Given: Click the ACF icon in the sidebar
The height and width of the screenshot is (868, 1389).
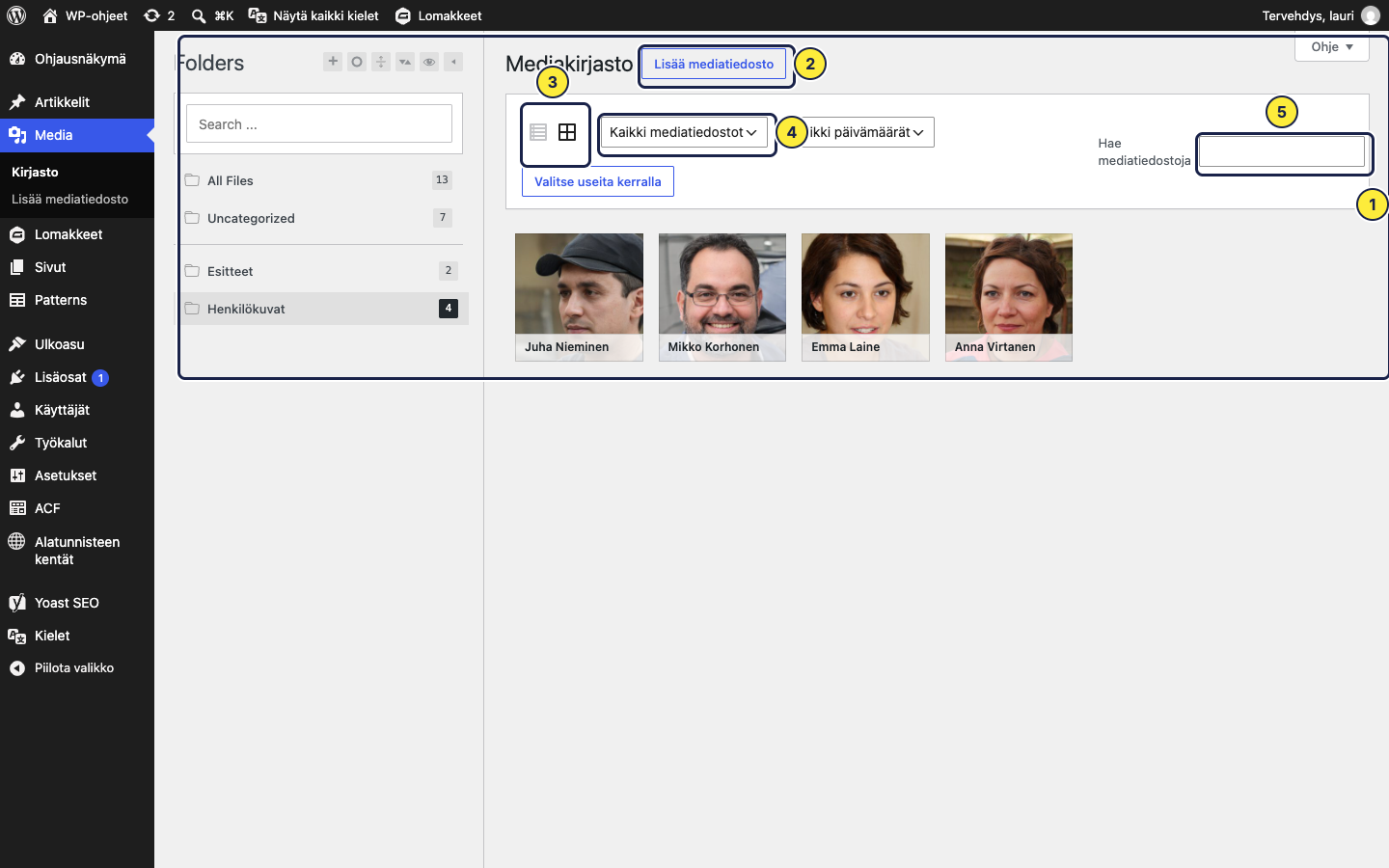Looking at the screenshot, I should pos(17,508).
